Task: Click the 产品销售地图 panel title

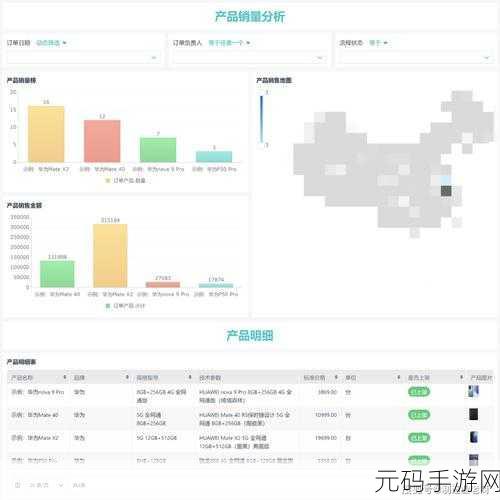Action: (274, 80)
